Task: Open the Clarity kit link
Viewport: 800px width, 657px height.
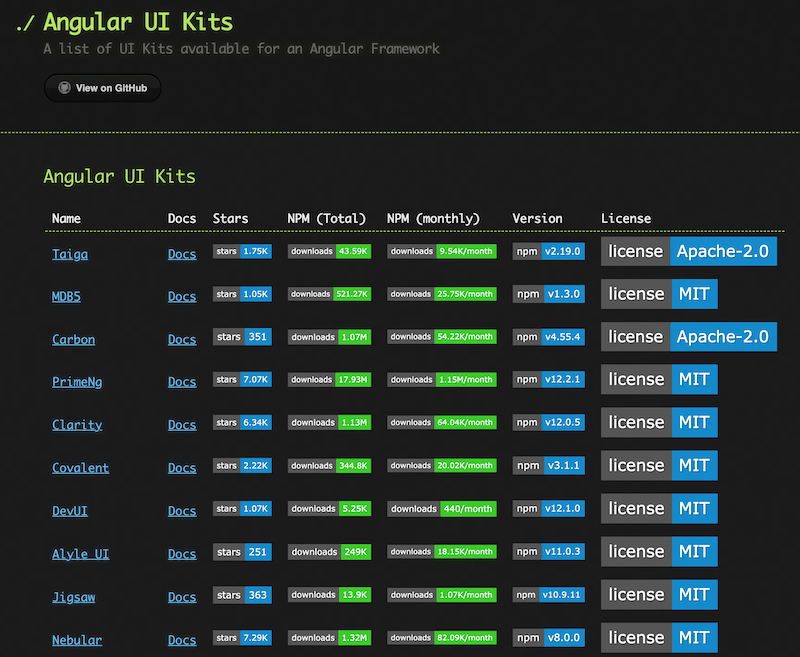Action: (x=77, y=424)
